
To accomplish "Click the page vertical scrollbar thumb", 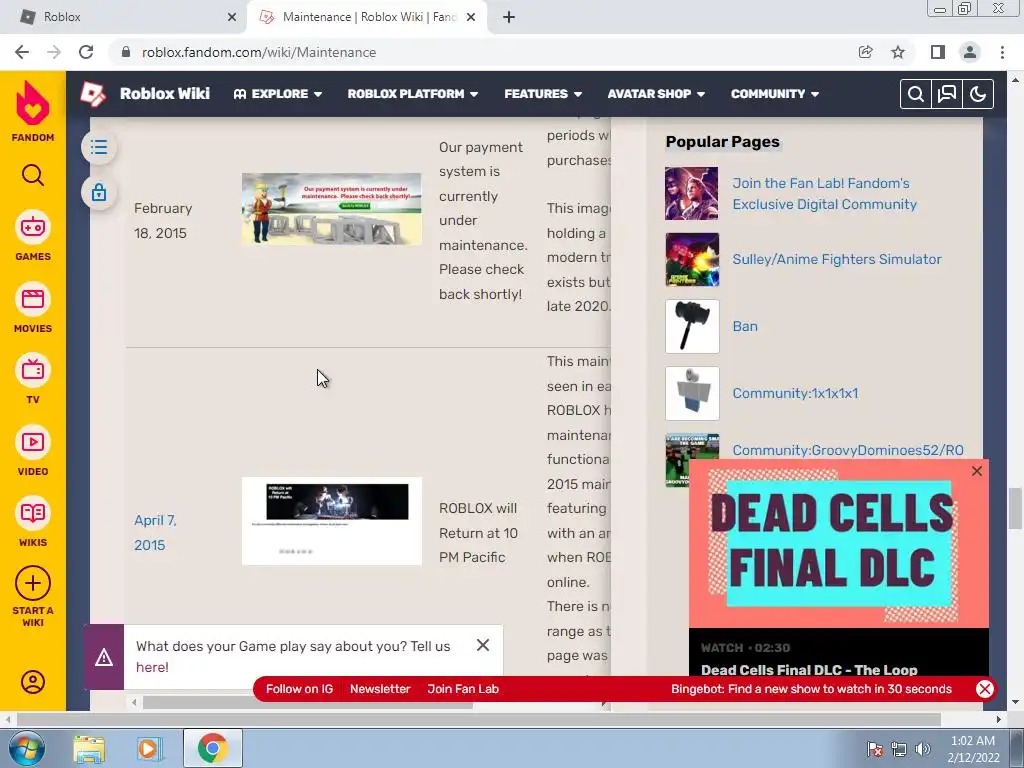I will (x=1015, y=508).
